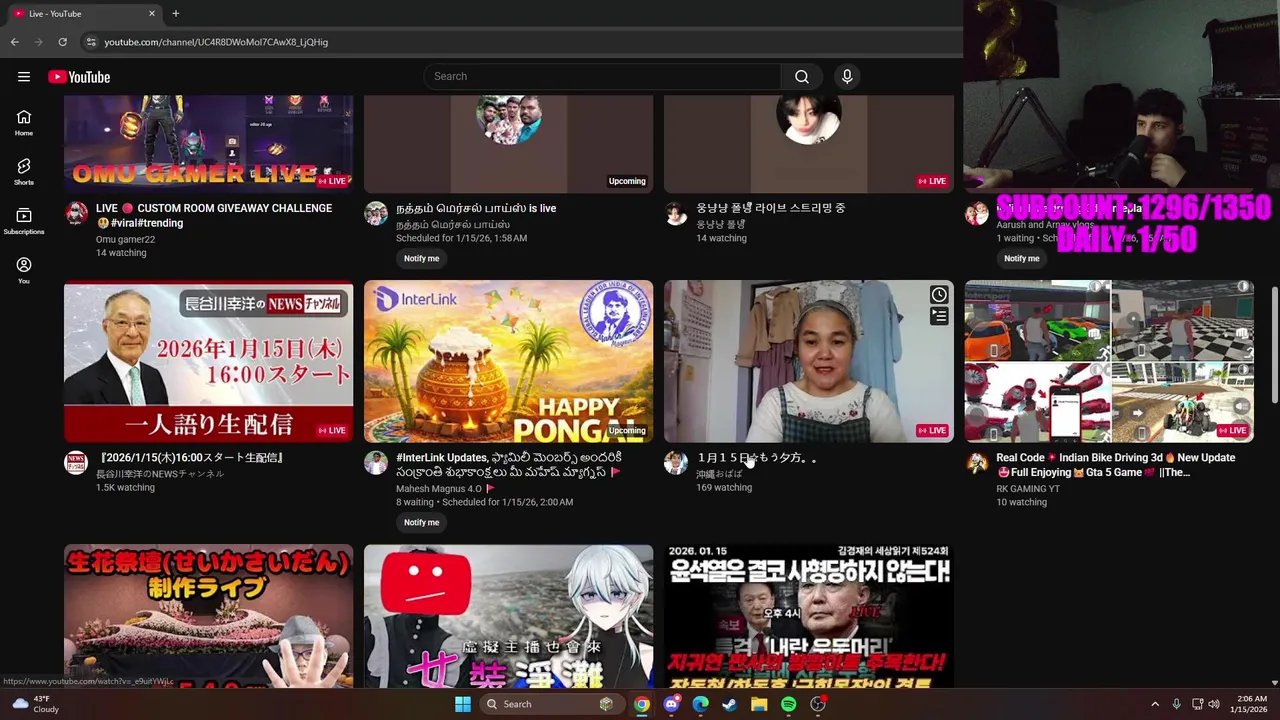Click the 옹냥냥 channel avatar
This screenshot has width=1280, height=720.
click(x=676, y=213)
